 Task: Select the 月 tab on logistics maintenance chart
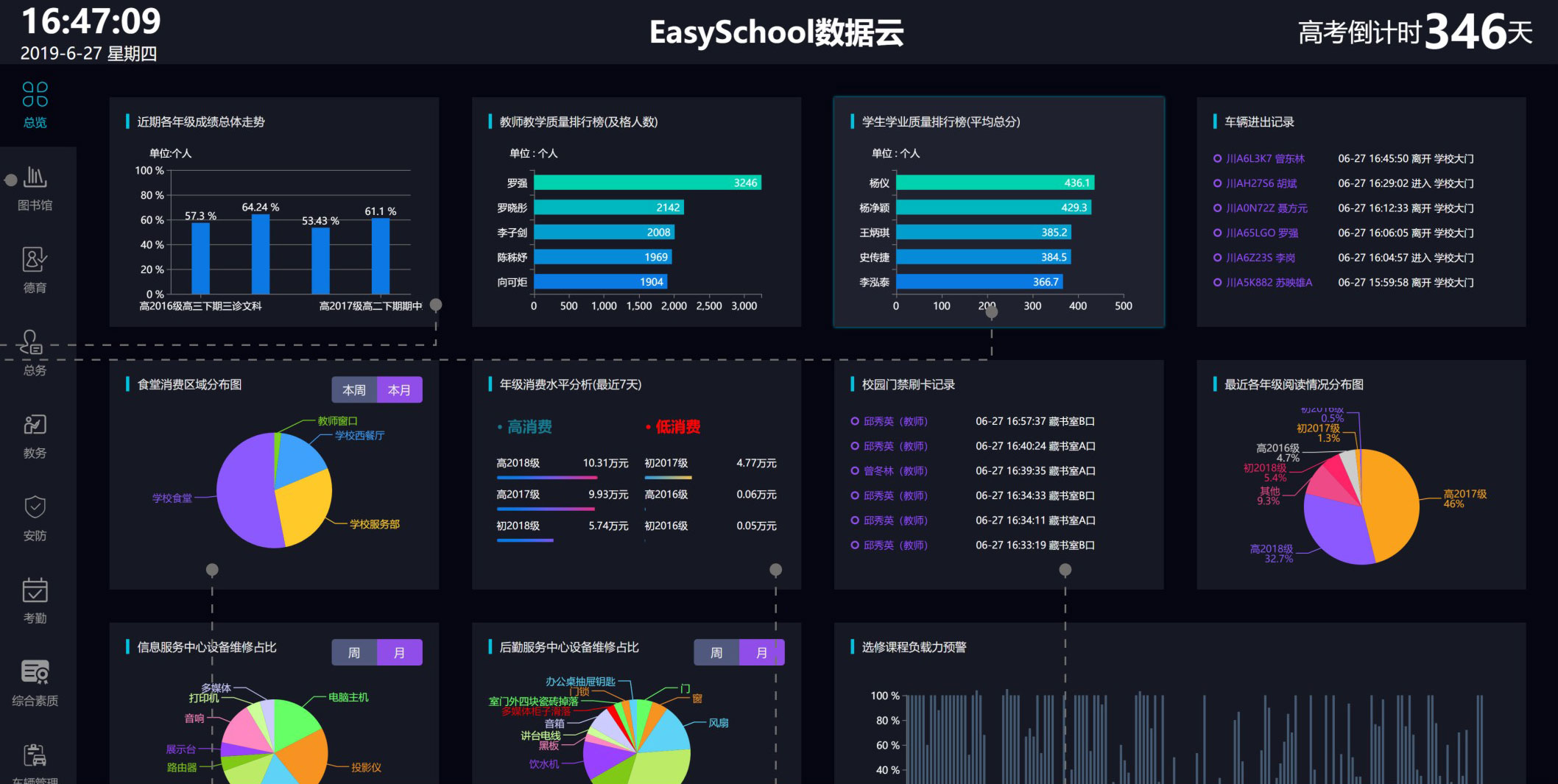click(762, 651)
